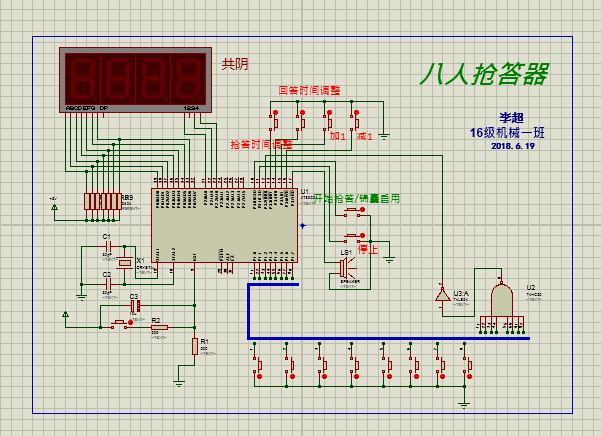Screen dimensions: 601x436
Task: Select the 回答时间调整 label
Action: [x=309, y=90]
